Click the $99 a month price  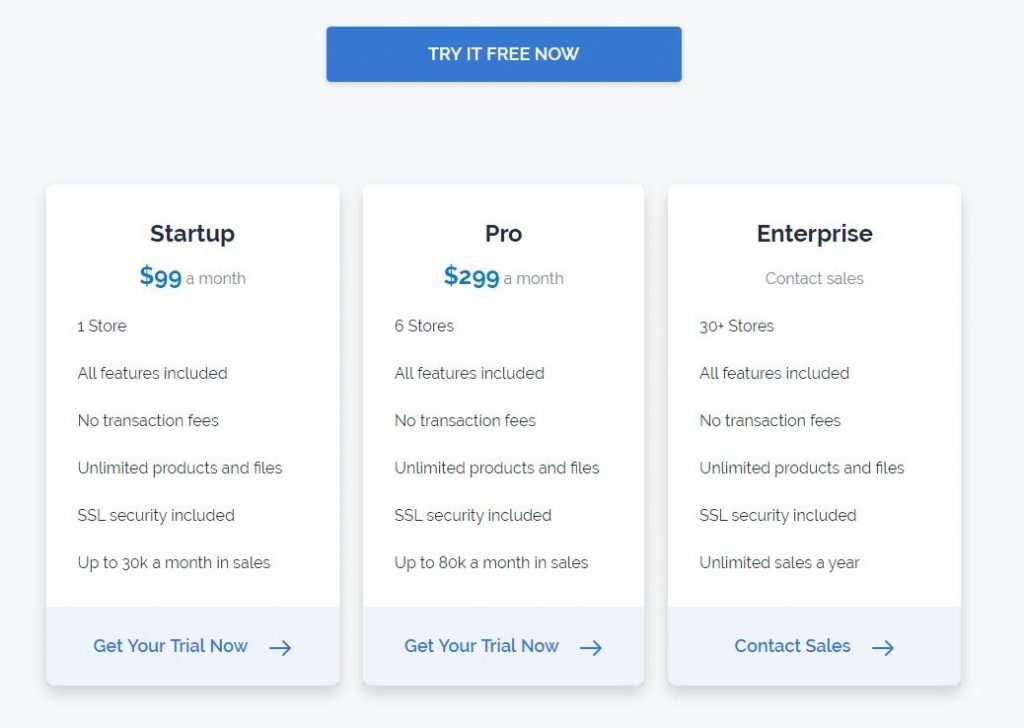pyautogui.click(x=192, y=277)
